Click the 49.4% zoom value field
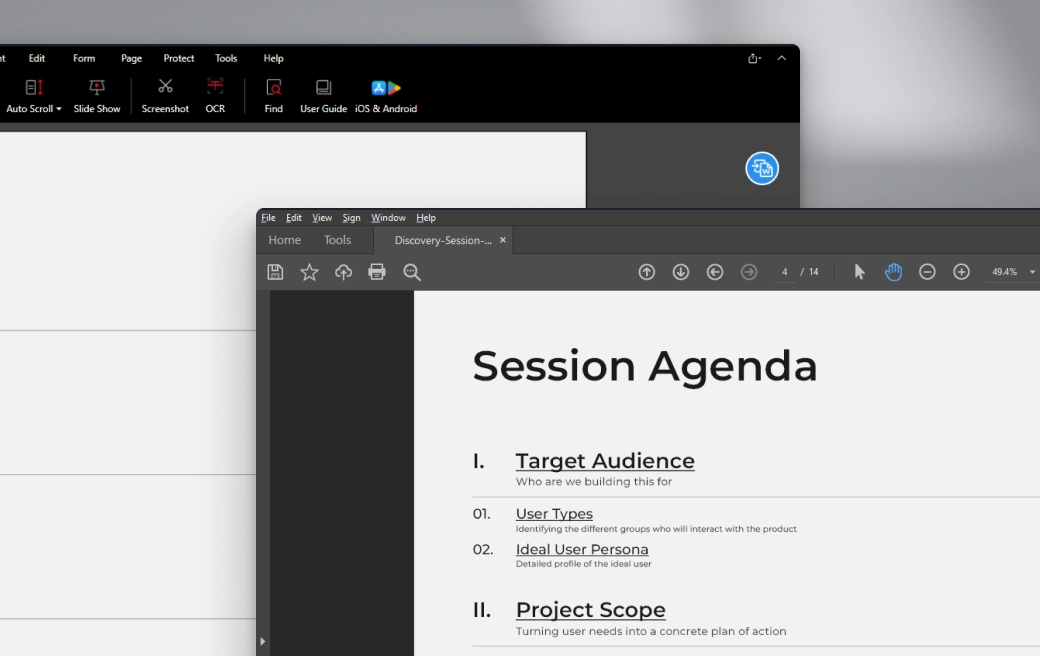This screenshot has width=1040, height=656. 1004,272
